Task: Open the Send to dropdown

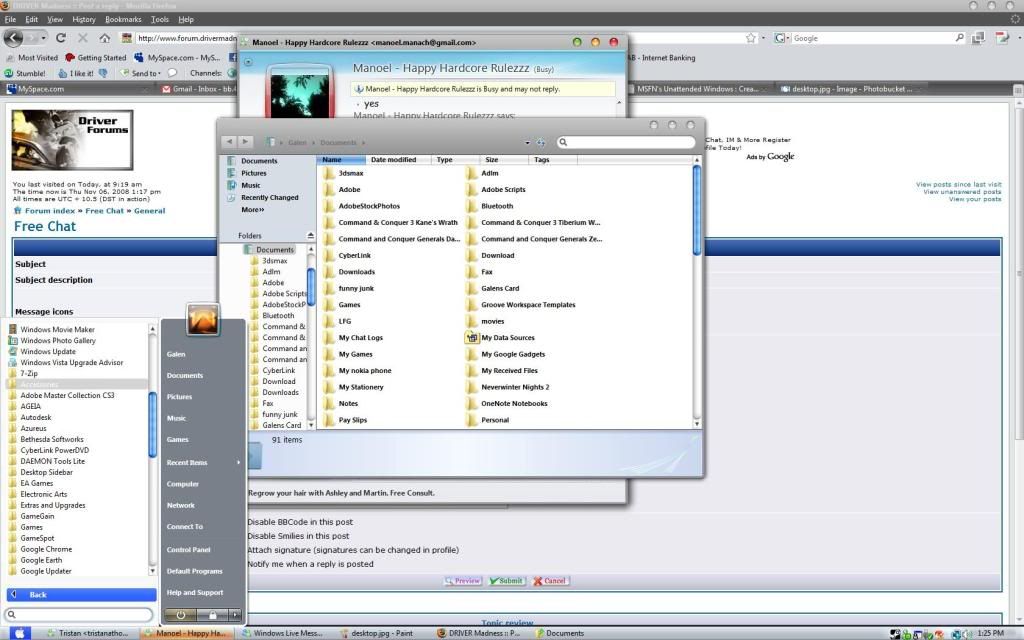Action: pos(140,73)
